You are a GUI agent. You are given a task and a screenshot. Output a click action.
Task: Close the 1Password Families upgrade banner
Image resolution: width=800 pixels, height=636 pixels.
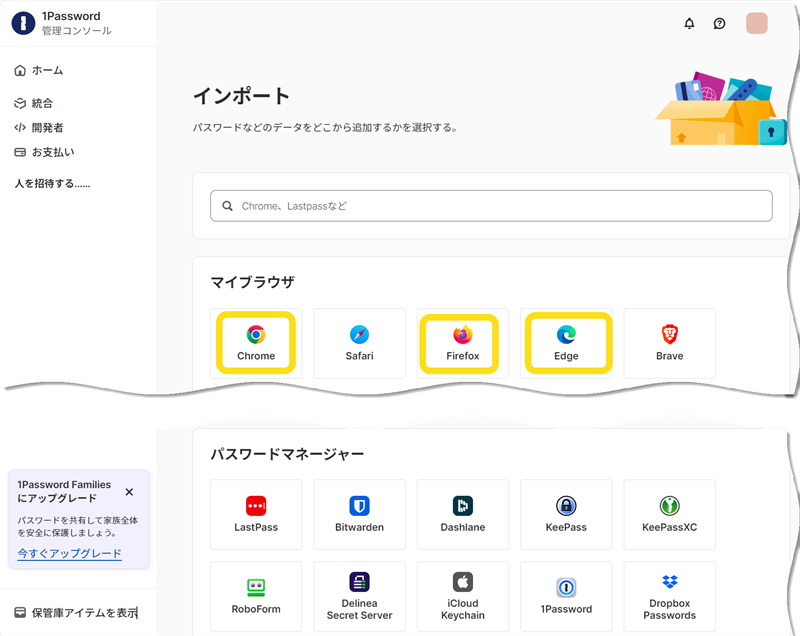point(129,492)
